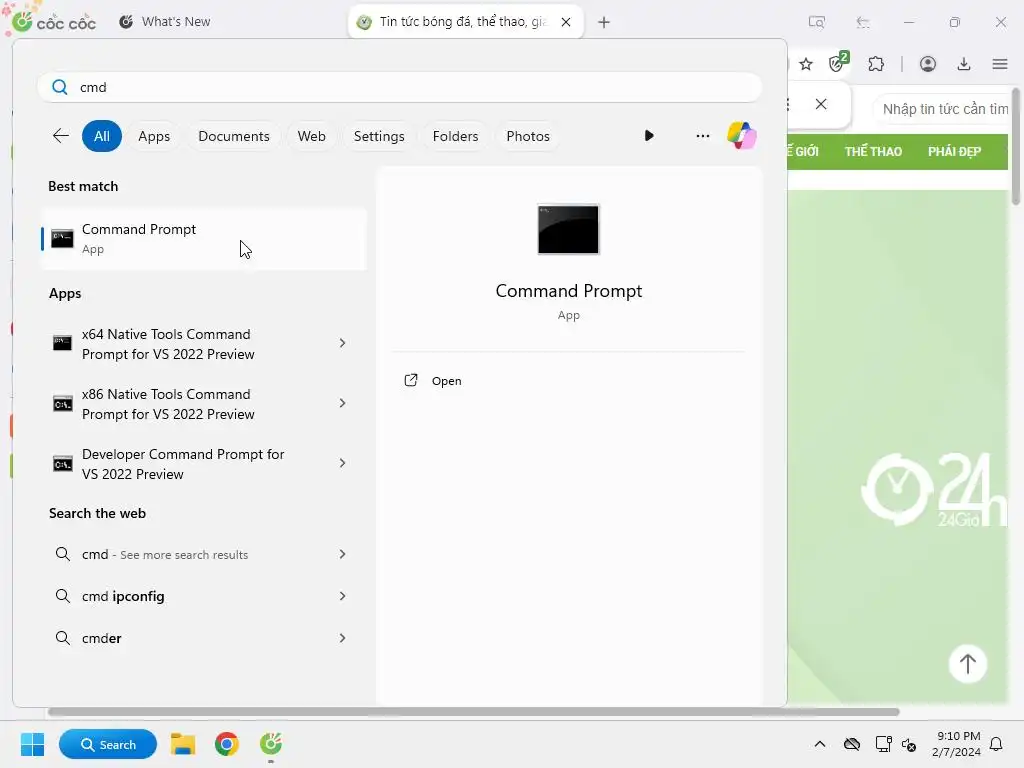Close the Tin tức bóng đá tab
1024x768 pixels.
(x=566, y=22)
